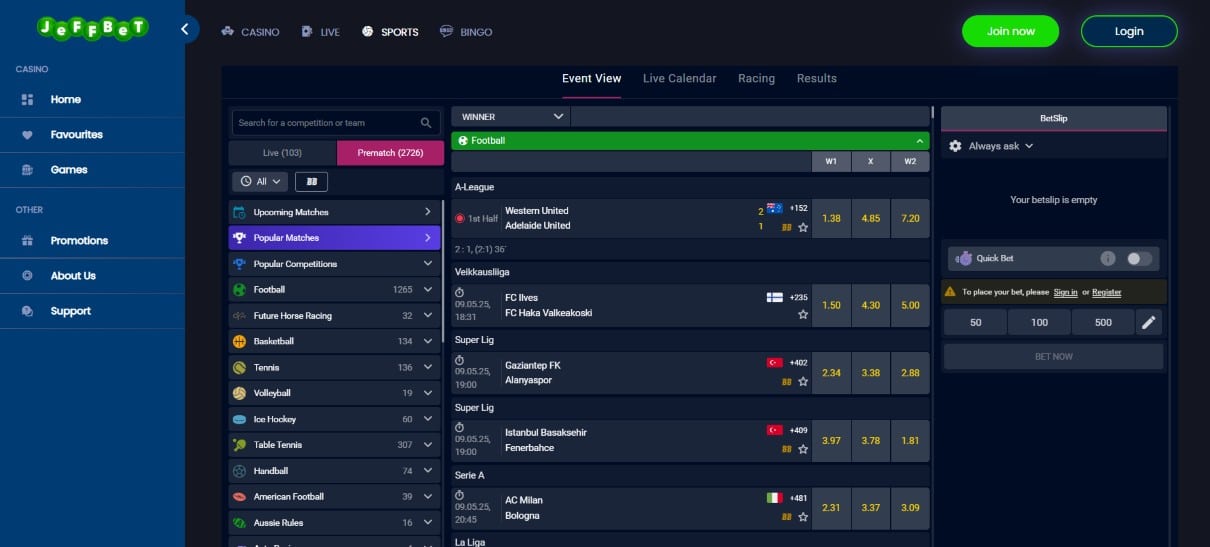Viewport: 1210px width, 547px height.
Task: Click the Tennis ball icon in sports list
Action: pyautogui.click(x=239, y=367)
